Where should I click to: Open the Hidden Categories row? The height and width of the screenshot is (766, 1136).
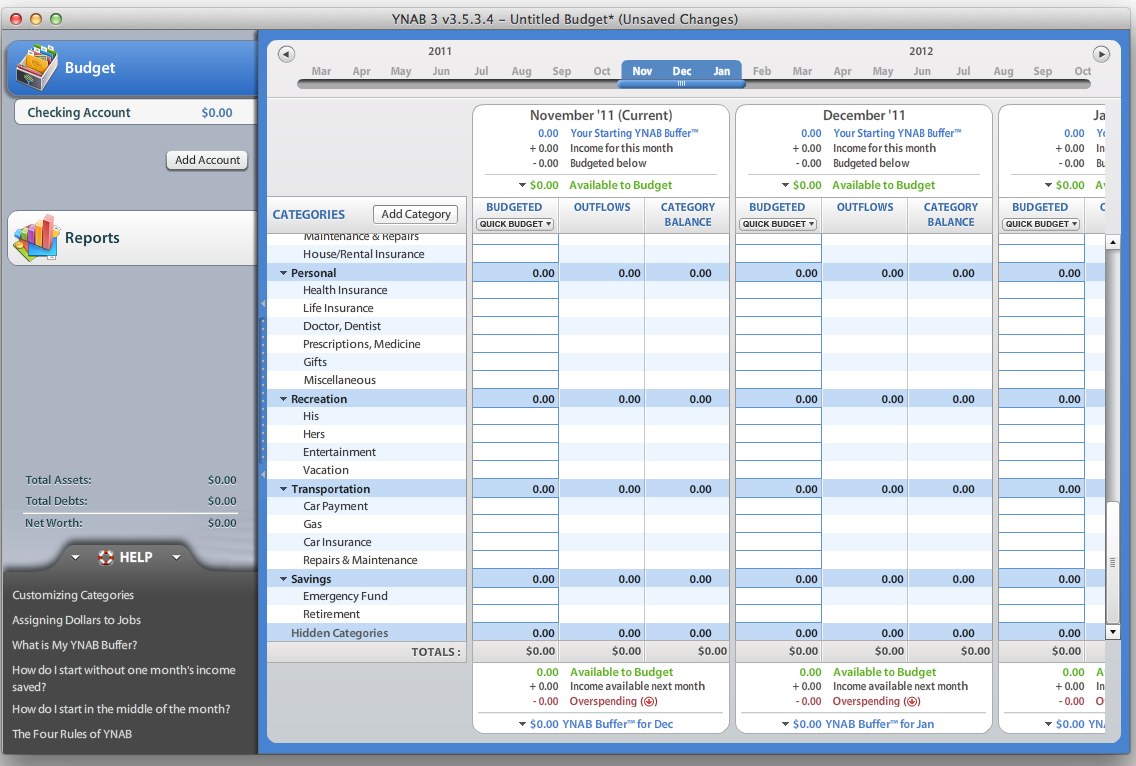tap(367, 633)
